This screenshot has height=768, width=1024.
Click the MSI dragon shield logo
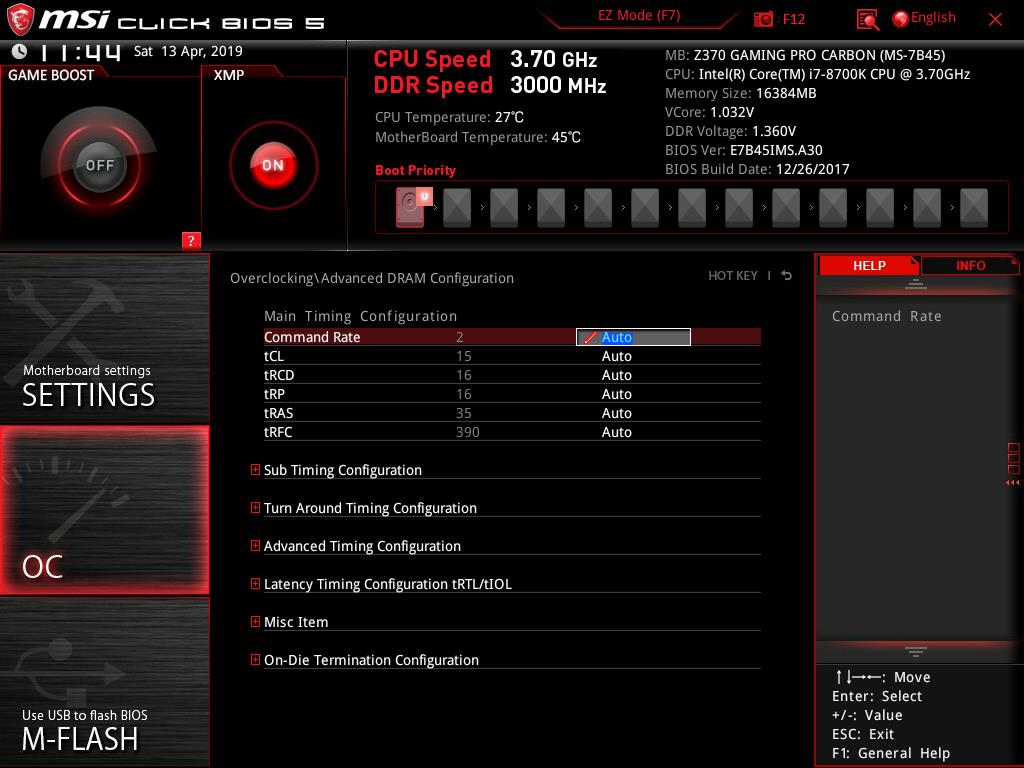coord(20,19)
